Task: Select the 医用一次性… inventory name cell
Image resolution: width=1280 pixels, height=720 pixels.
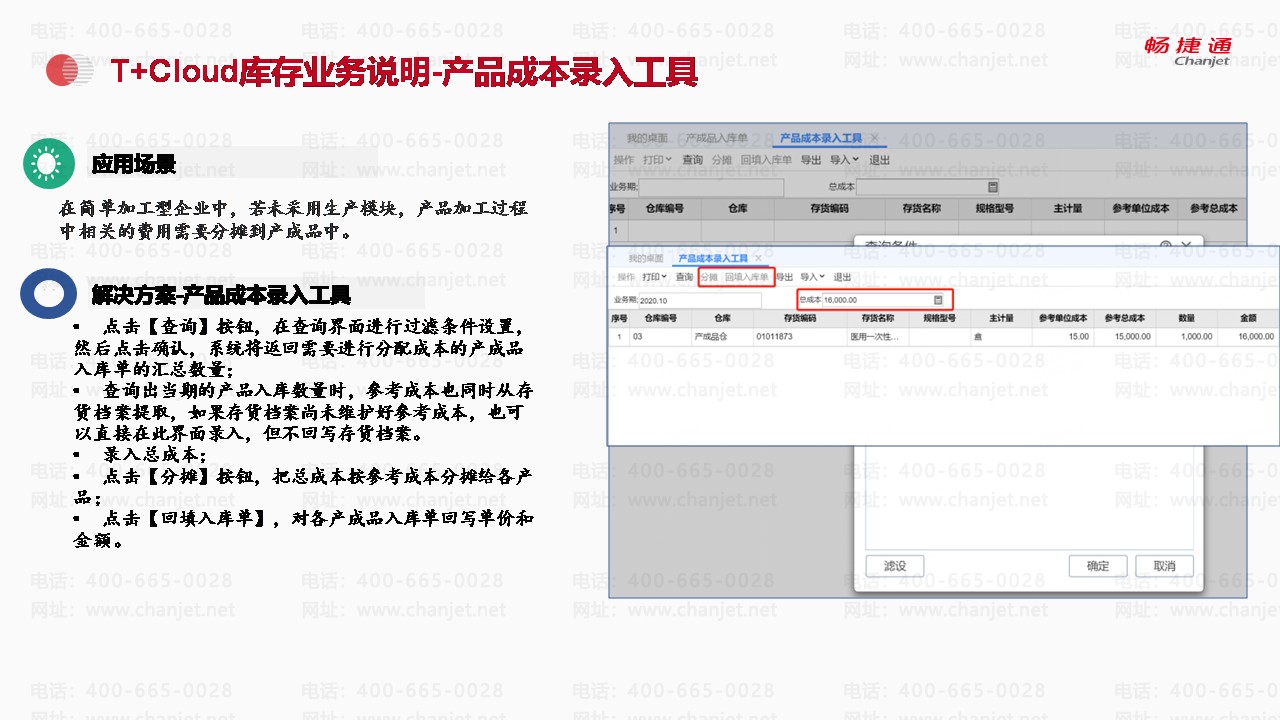Action: point(878,337)
